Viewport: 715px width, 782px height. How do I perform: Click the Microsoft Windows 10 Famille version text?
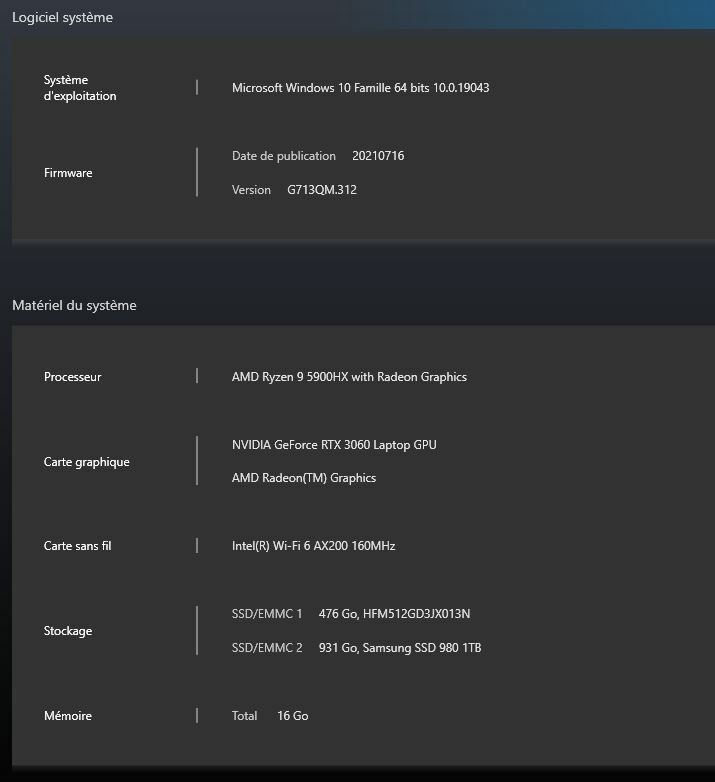point(360,88)
